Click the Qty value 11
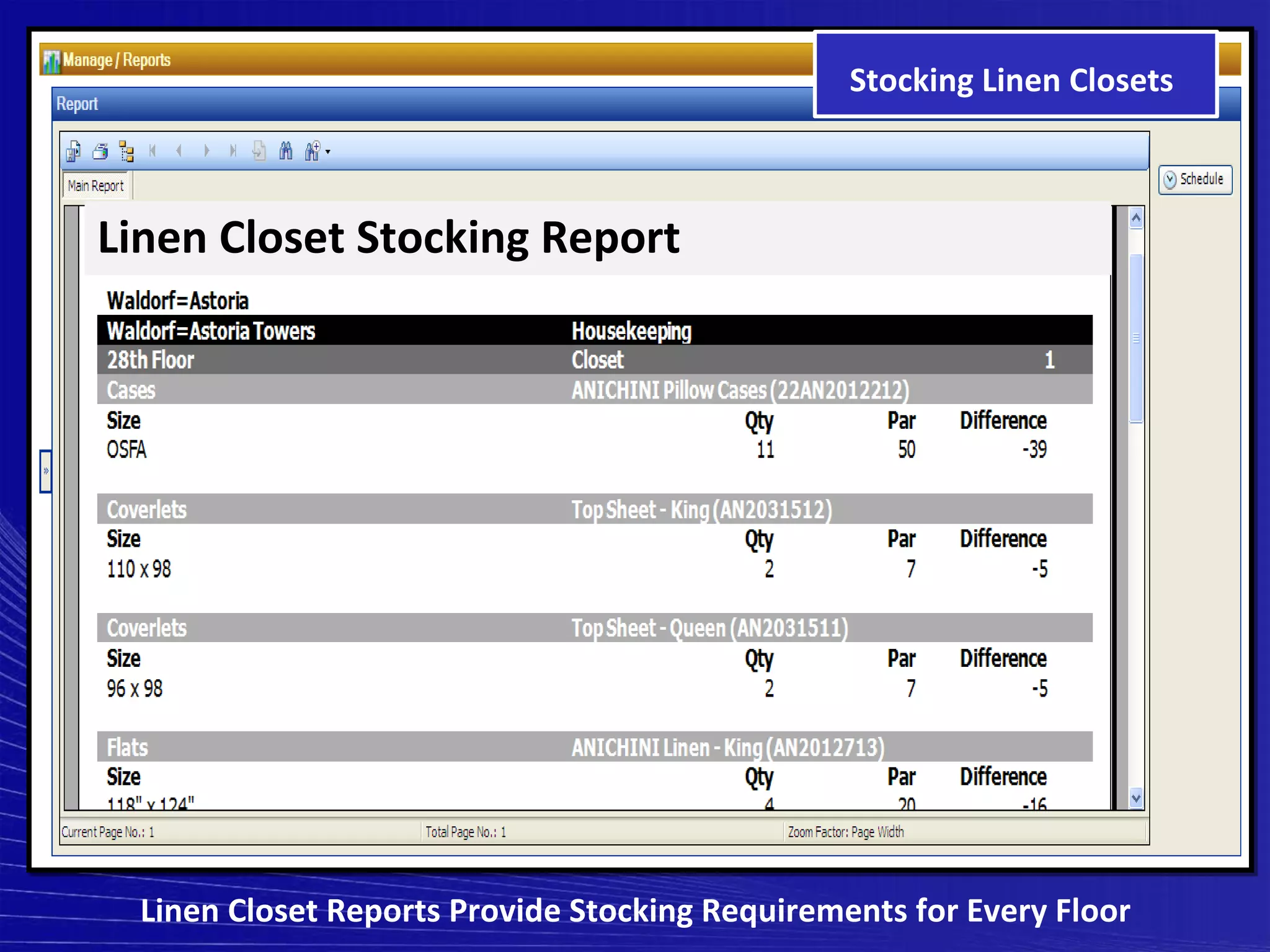This screenshot has width=1270, height=952. 765,449
